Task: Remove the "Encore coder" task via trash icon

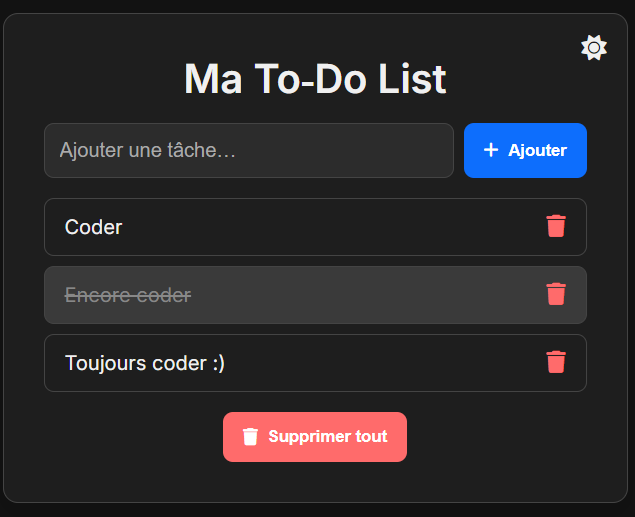Action: (556, 294)
